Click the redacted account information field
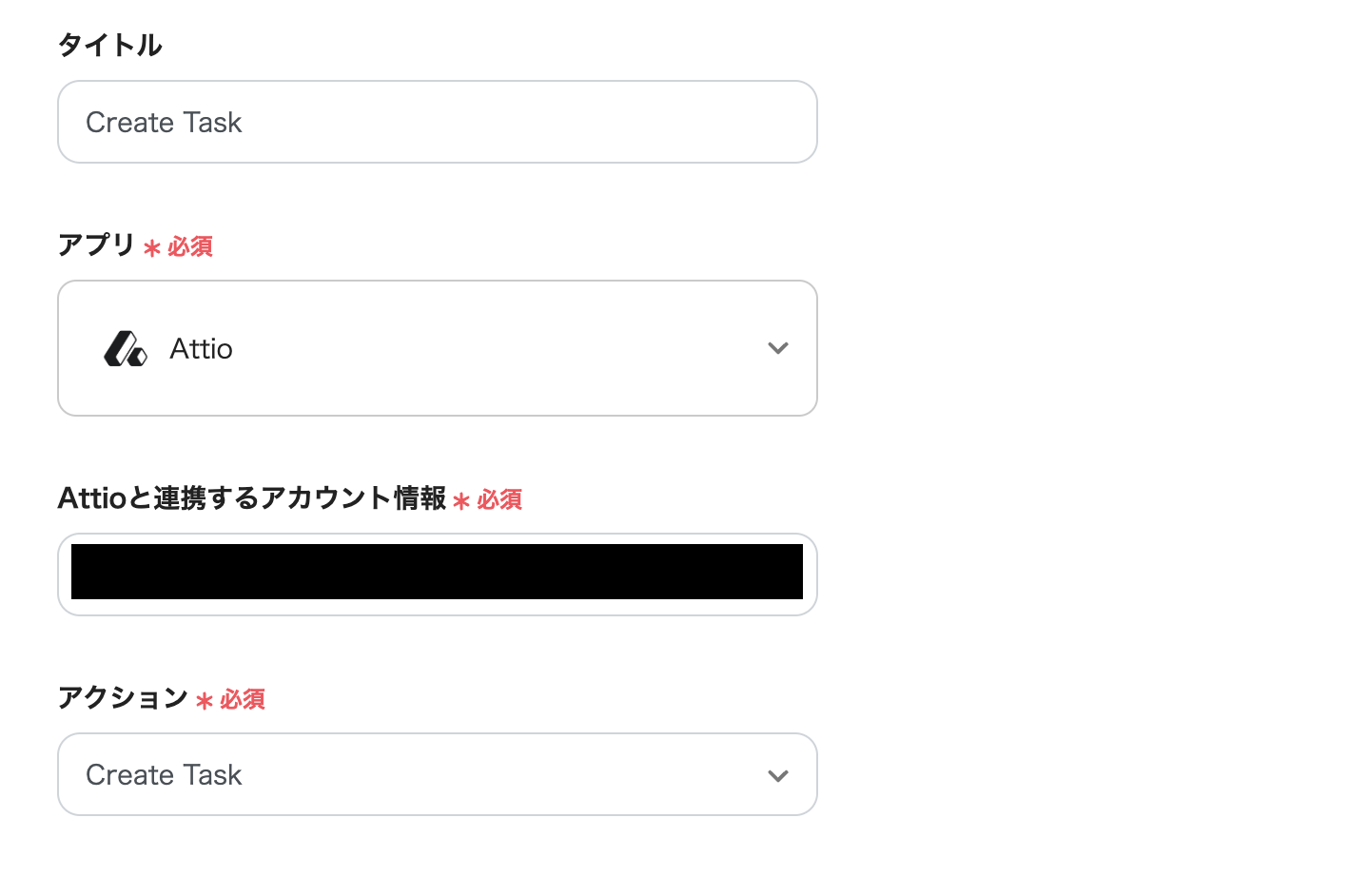 pyautogui.click(x=437, y=573)
